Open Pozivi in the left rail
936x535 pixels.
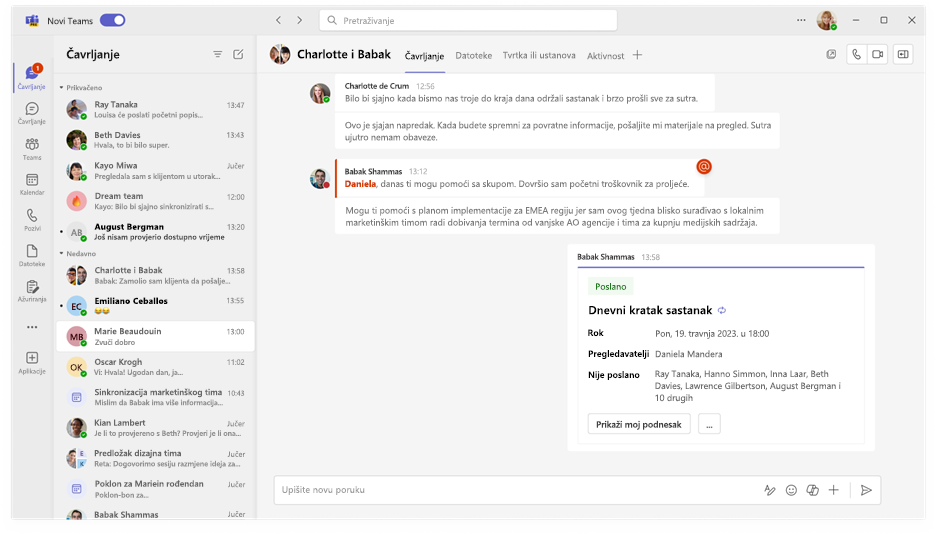[32, 220]
